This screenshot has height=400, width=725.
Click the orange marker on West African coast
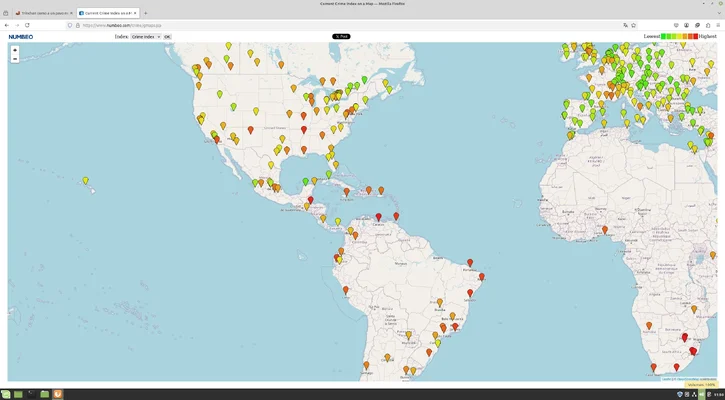[605, 229]
